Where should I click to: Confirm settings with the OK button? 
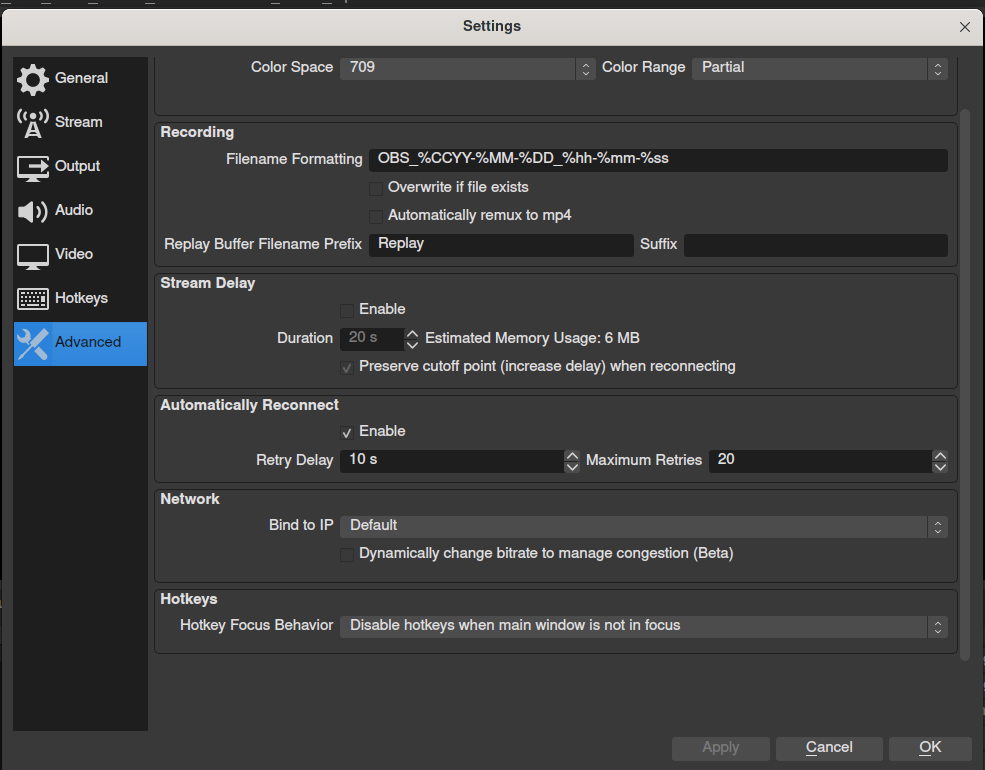929,747
